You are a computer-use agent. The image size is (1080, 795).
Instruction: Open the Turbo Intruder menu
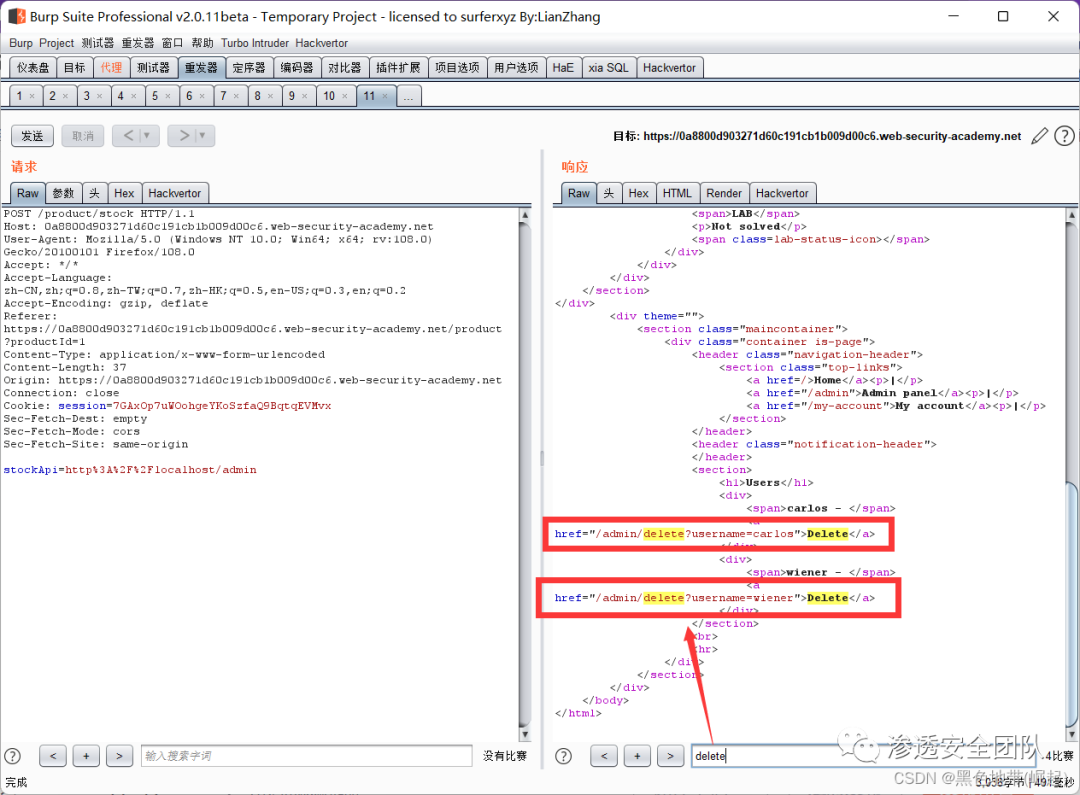point(255,43)
